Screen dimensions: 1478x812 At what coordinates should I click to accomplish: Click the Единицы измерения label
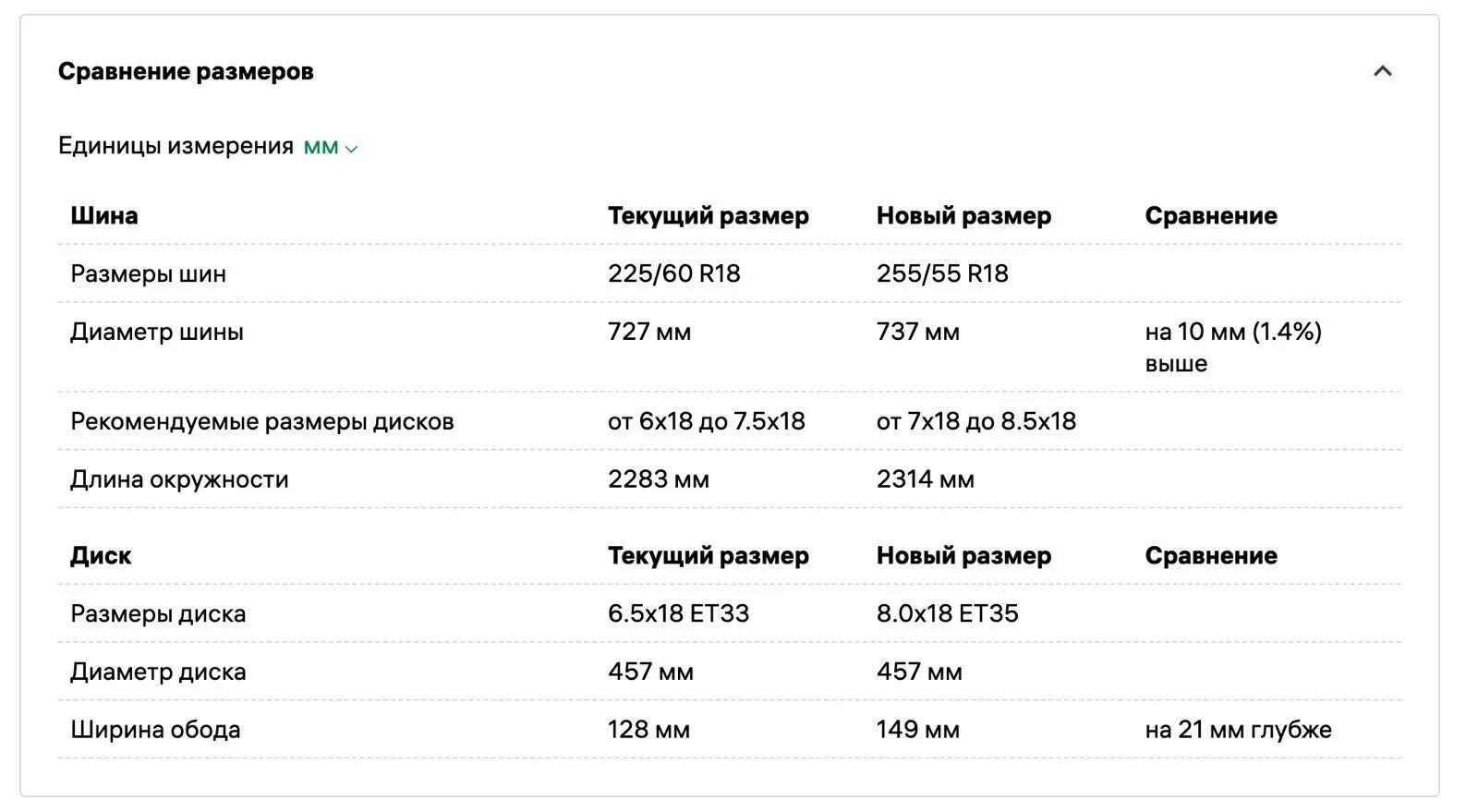coord(176,146)
